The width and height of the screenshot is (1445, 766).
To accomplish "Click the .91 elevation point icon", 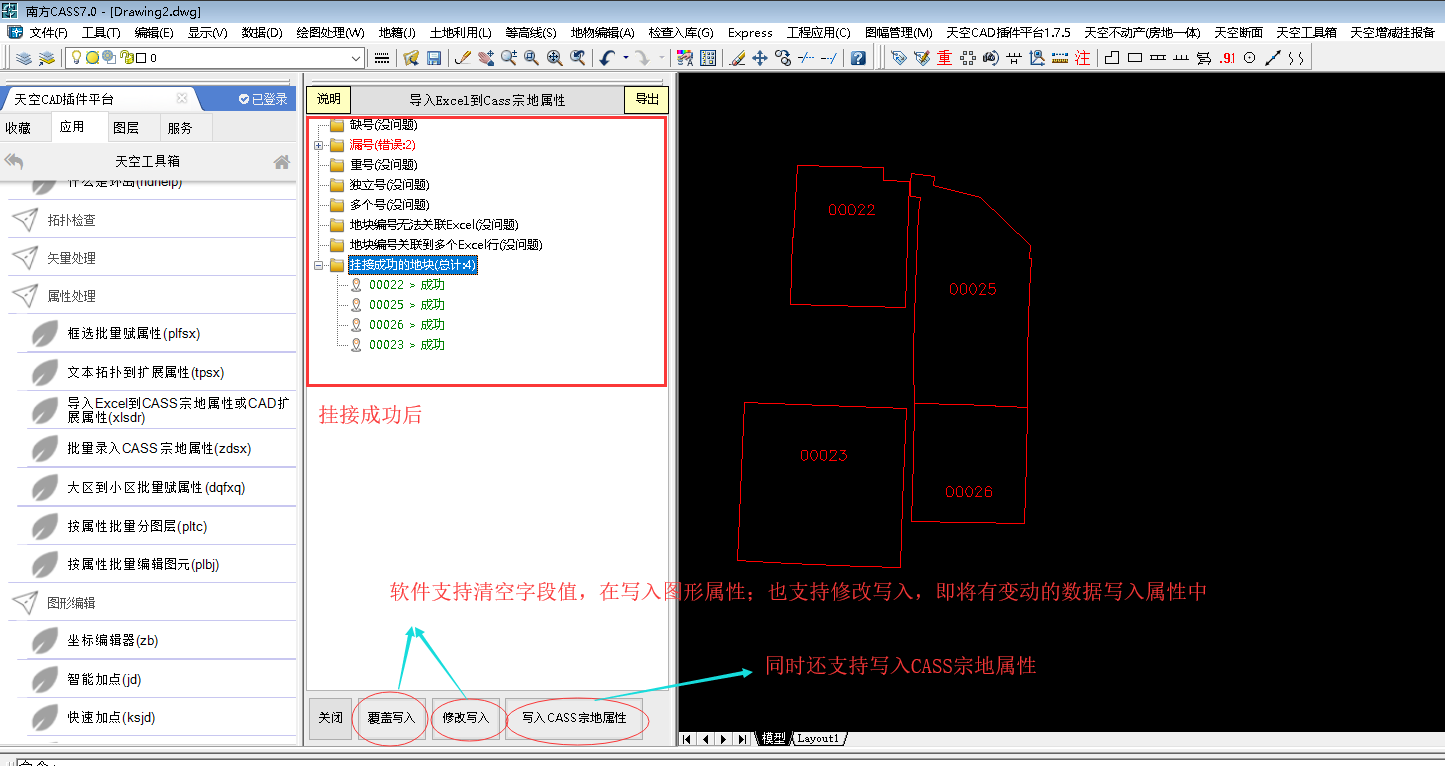I will (x=1228, y=58).
